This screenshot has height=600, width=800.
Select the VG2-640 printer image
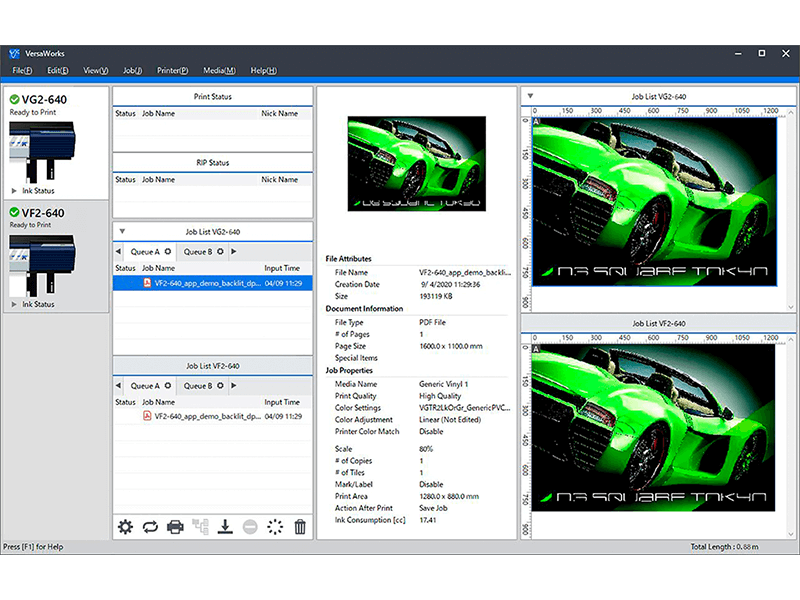pos(42,152)
